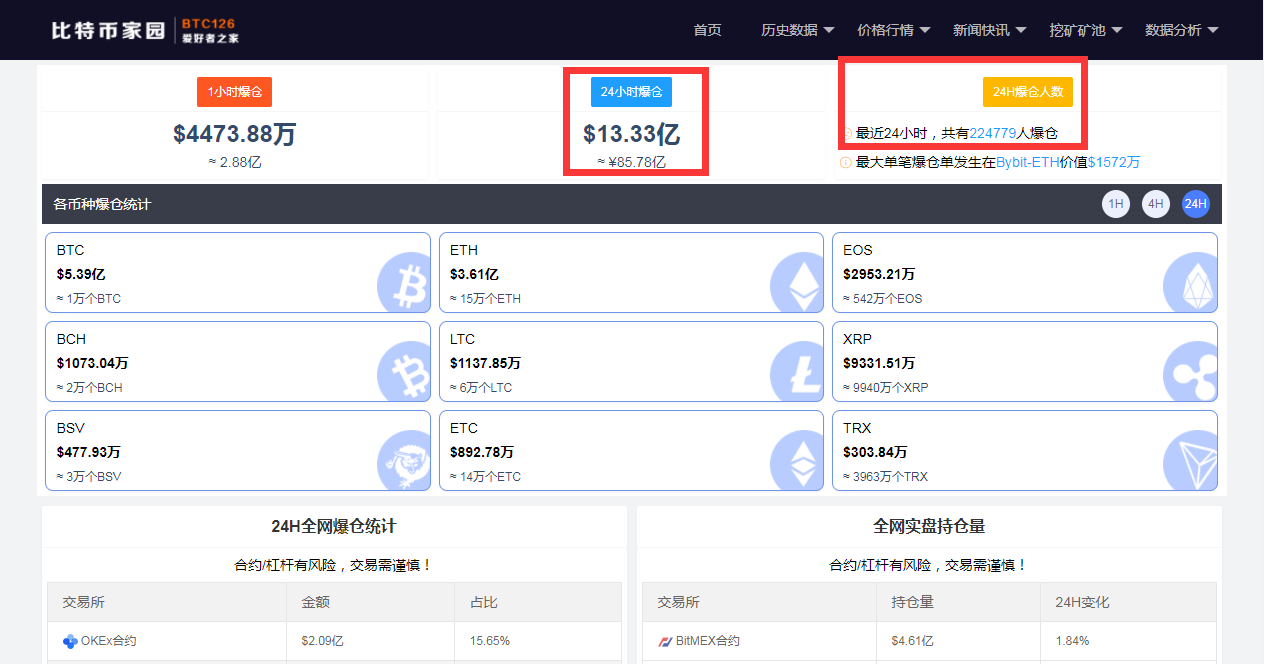This screenshot has width=1264, height=664.
Task: Go to 首页 in navigation bar
Action: pos(707,30)
